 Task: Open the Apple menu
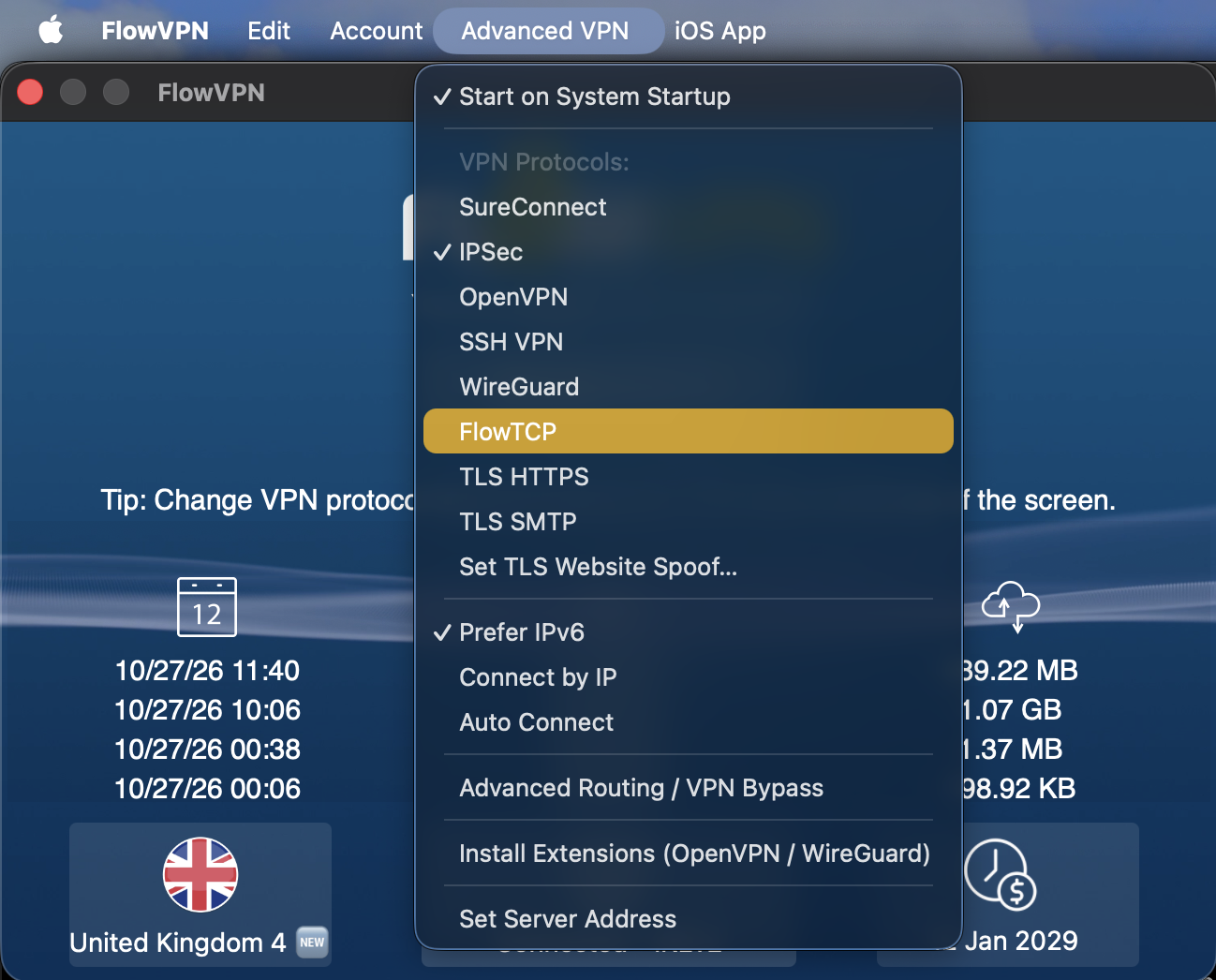click(x=51, y=30)
